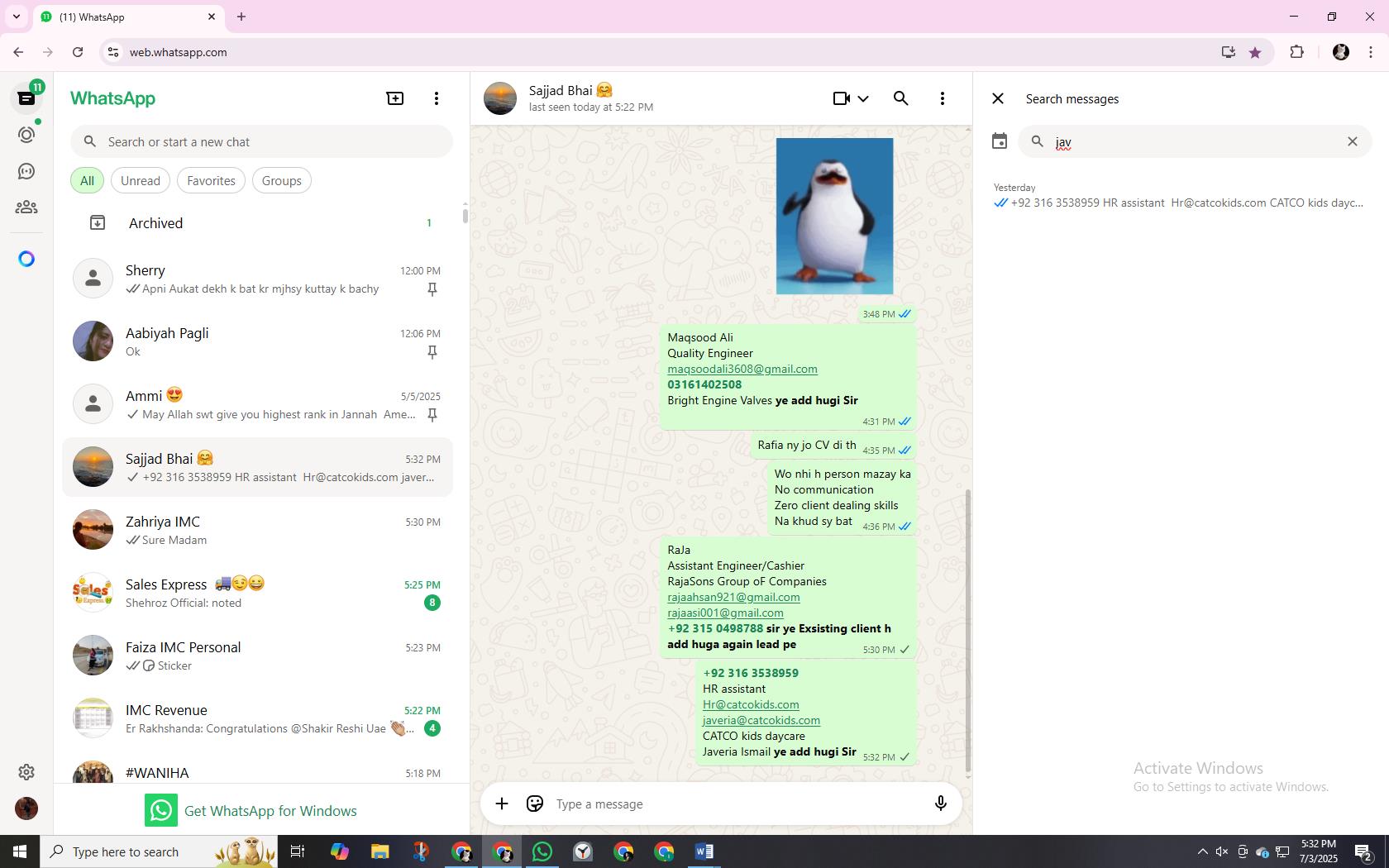The image size is (1389, 868).
Task: Reload the page in browser
Action: click(78, 52)
